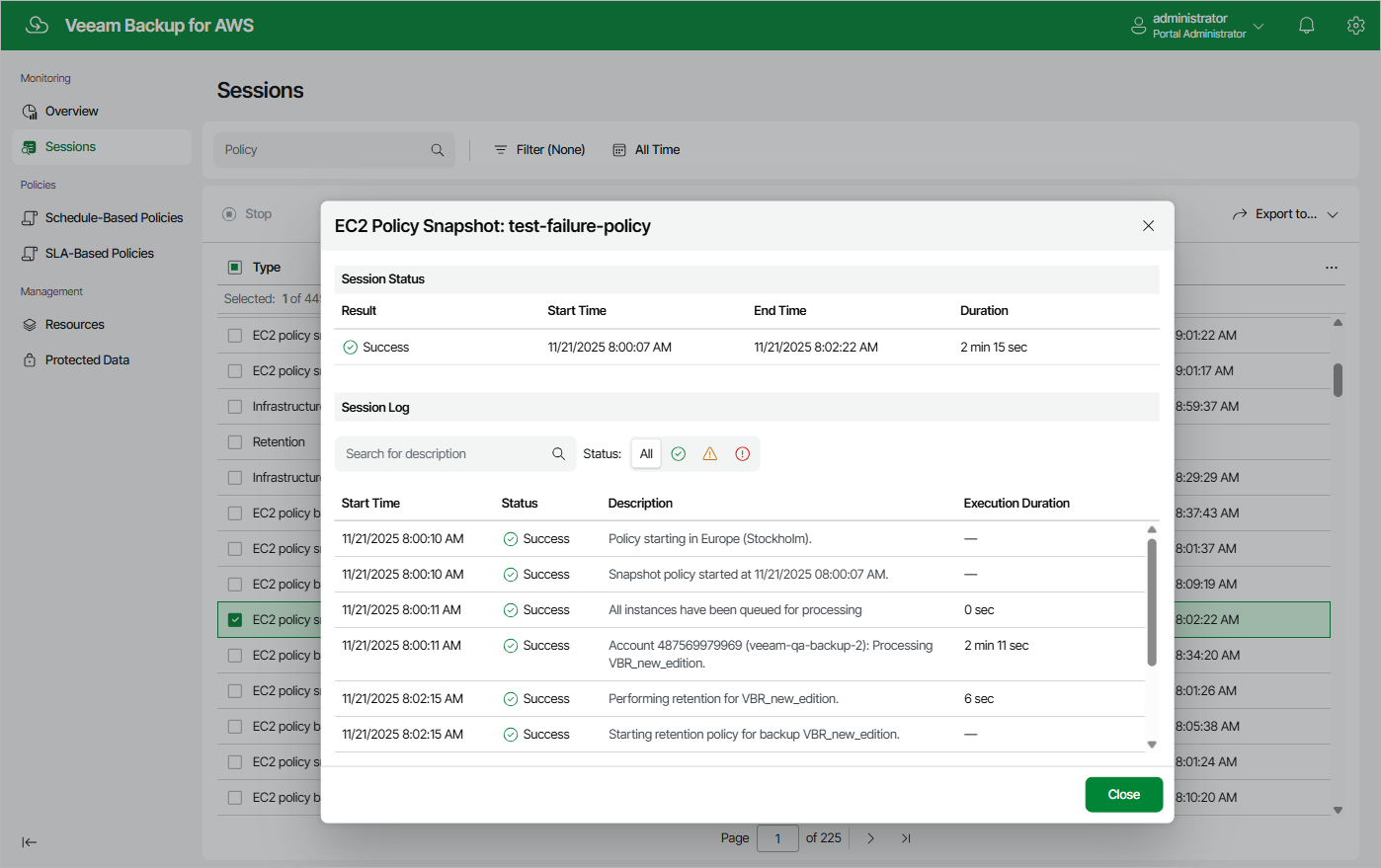This screenshot has width=1381, height=868.
Task: Open the All Time period selector
Action: [x=646, y=150]
